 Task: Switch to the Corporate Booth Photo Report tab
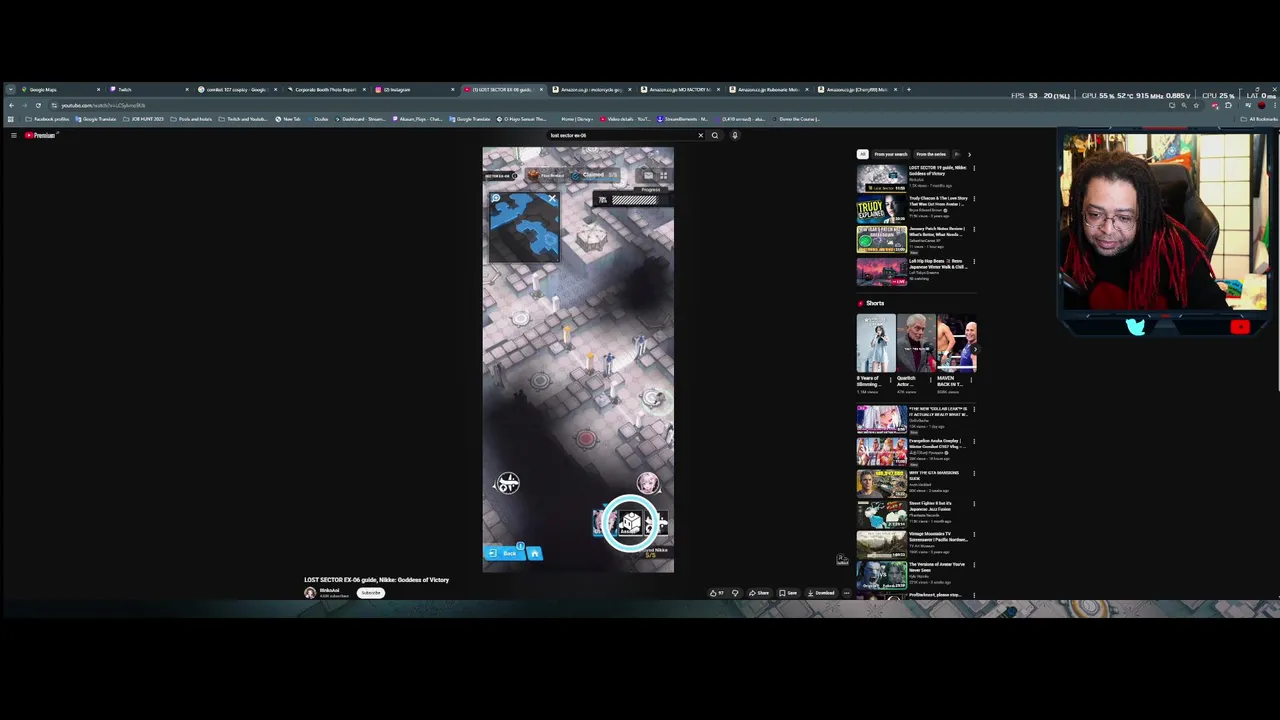point(324,89)
